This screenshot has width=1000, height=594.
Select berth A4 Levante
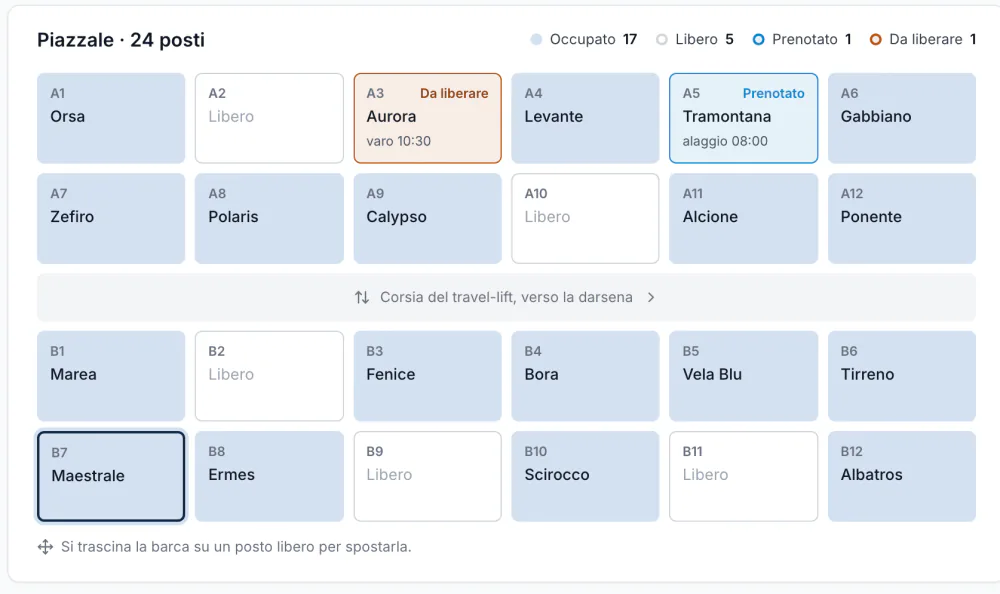coord(585,118)
